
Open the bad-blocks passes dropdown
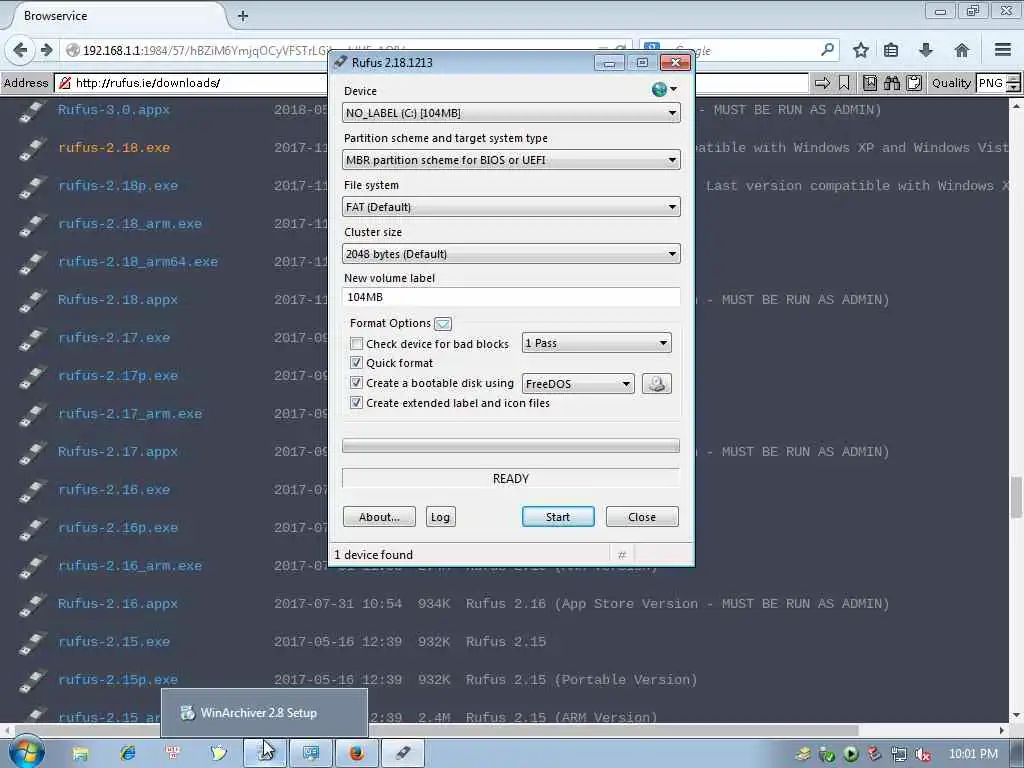pyautogui.click(x=596, y=343)
